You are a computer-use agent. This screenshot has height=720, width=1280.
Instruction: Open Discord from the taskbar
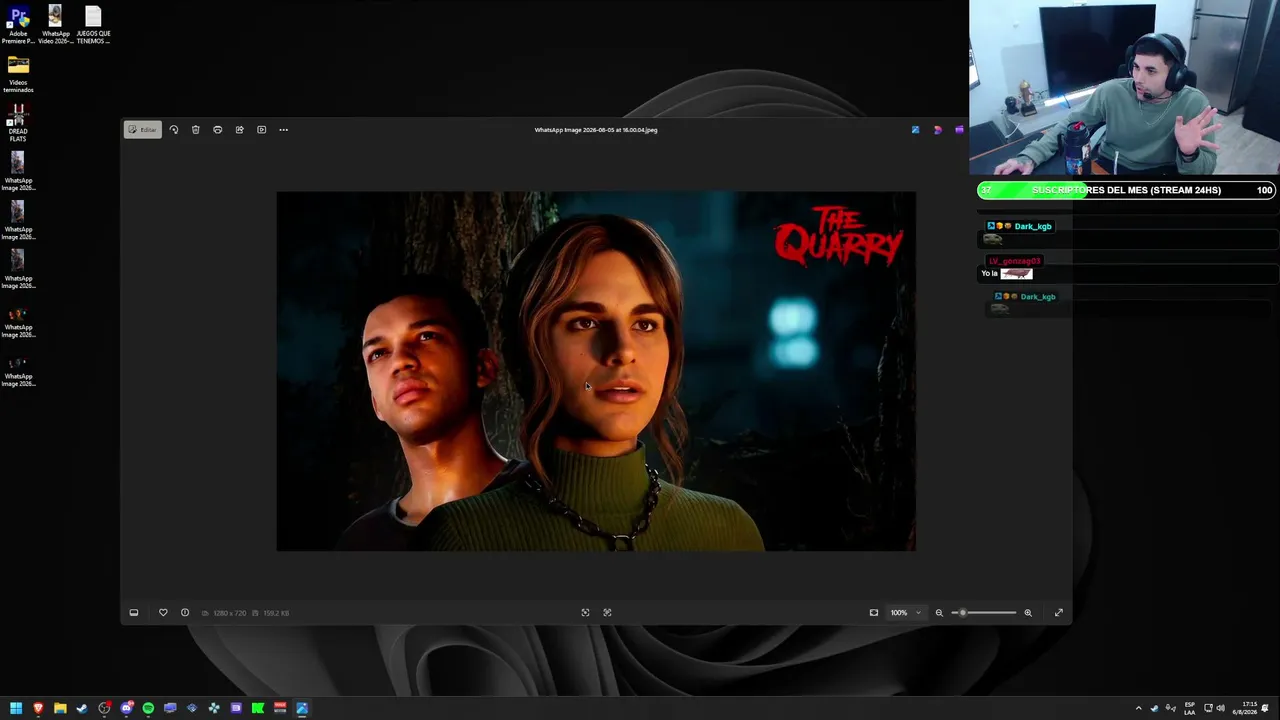(x=126, y=709)
